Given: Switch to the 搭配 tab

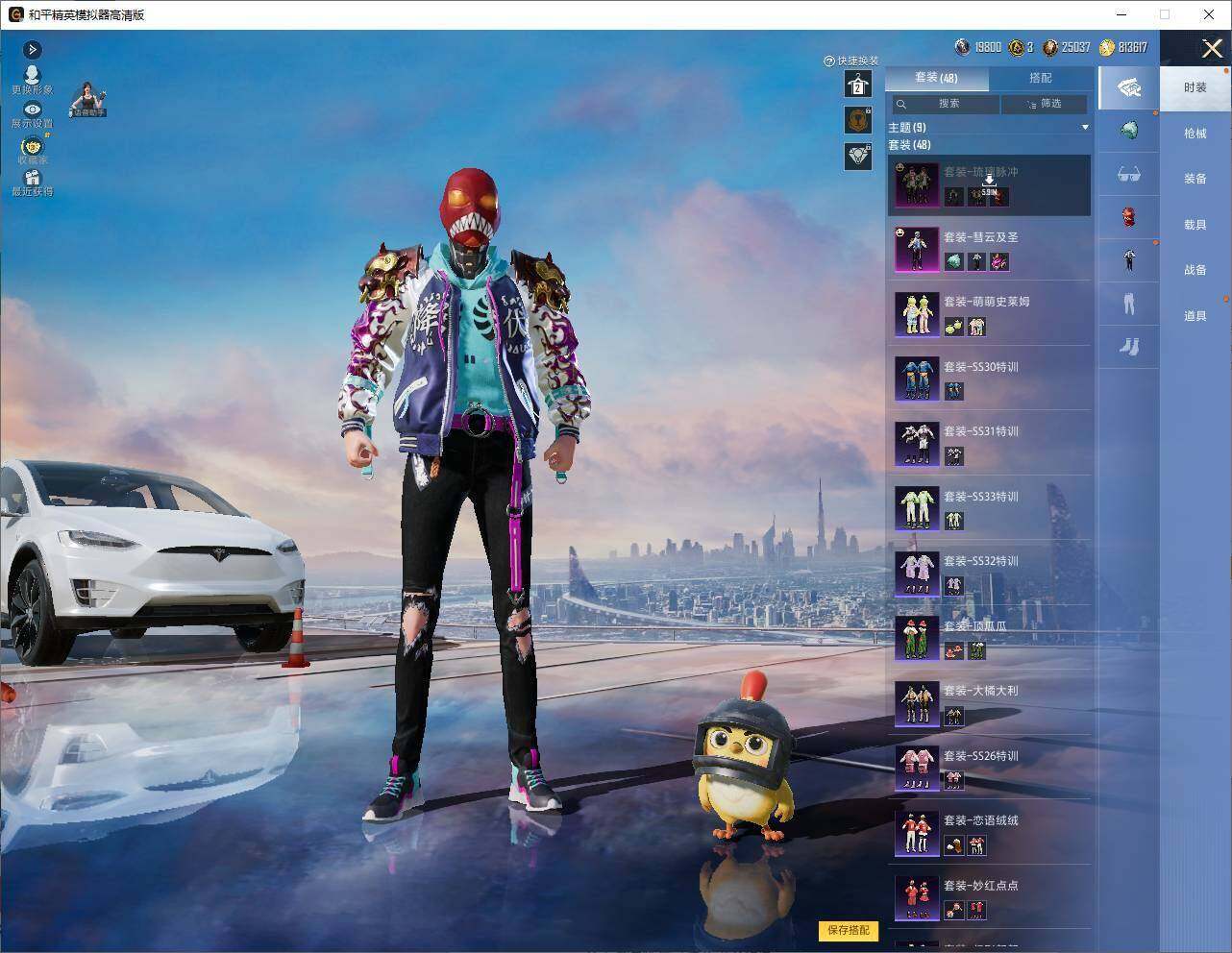Looking at the screenshot, I should click(x=1041, y=78).
